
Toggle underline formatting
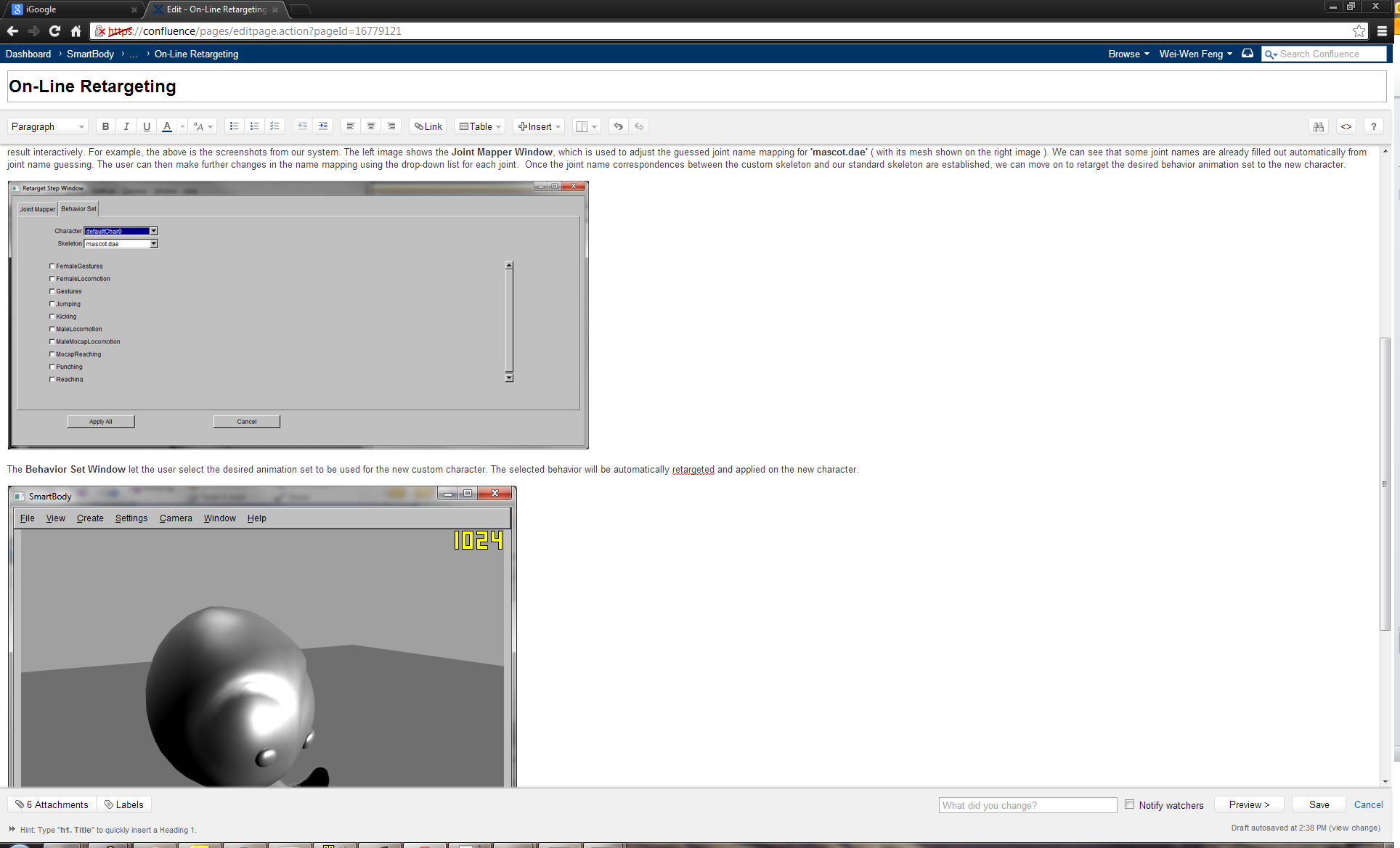click(147, 126)
